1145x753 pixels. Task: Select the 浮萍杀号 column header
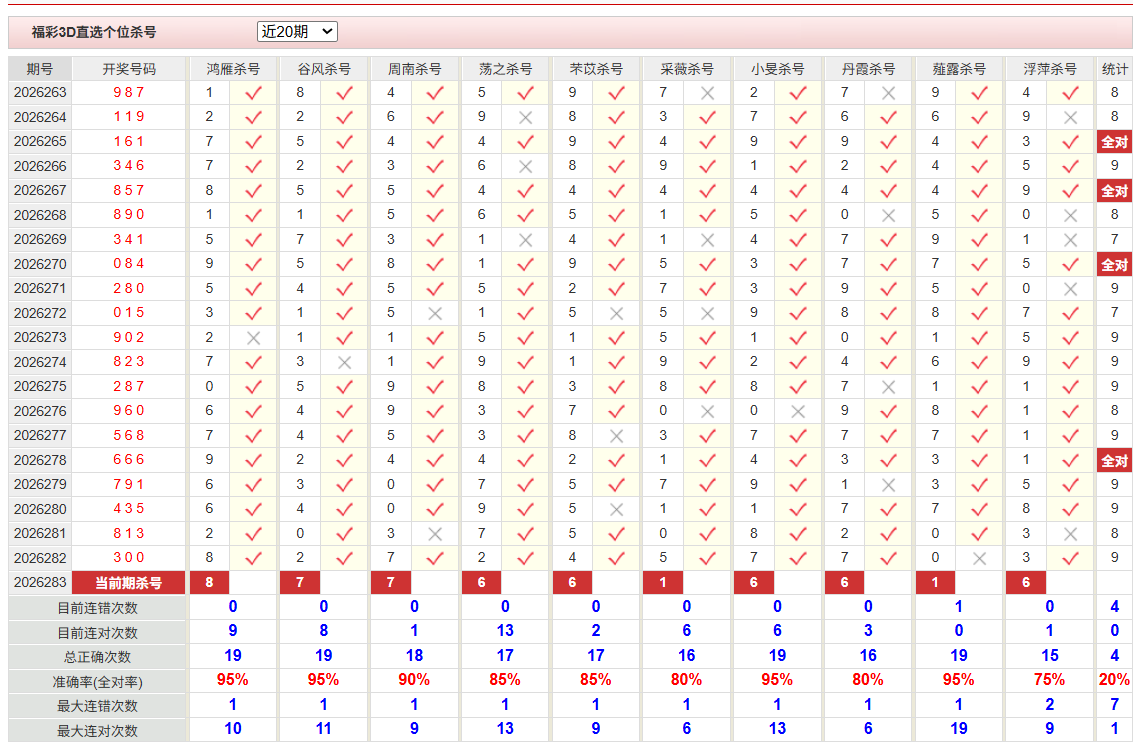point(1049,69)
